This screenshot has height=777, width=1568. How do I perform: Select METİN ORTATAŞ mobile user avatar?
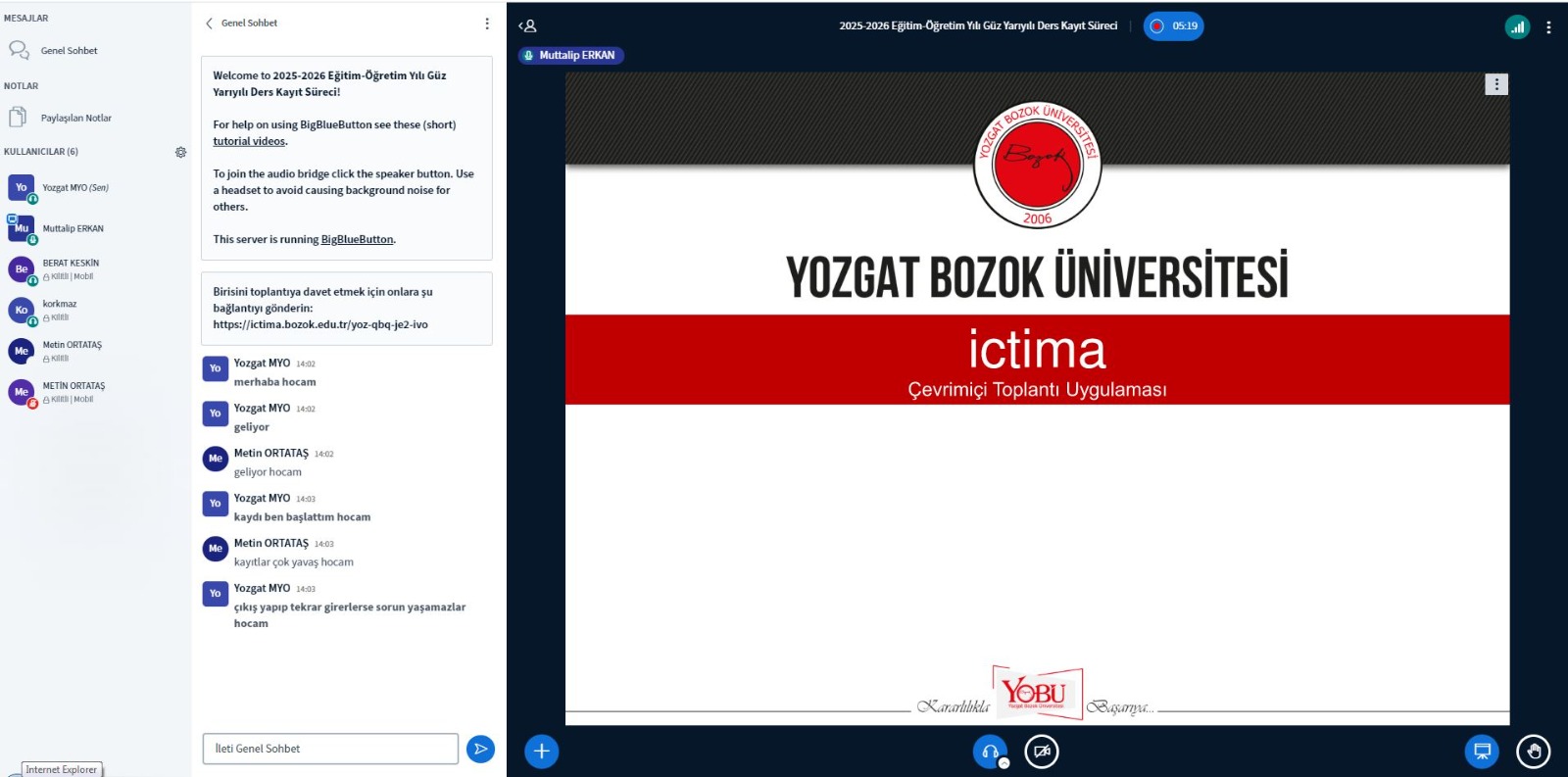[x=21, y=392]
